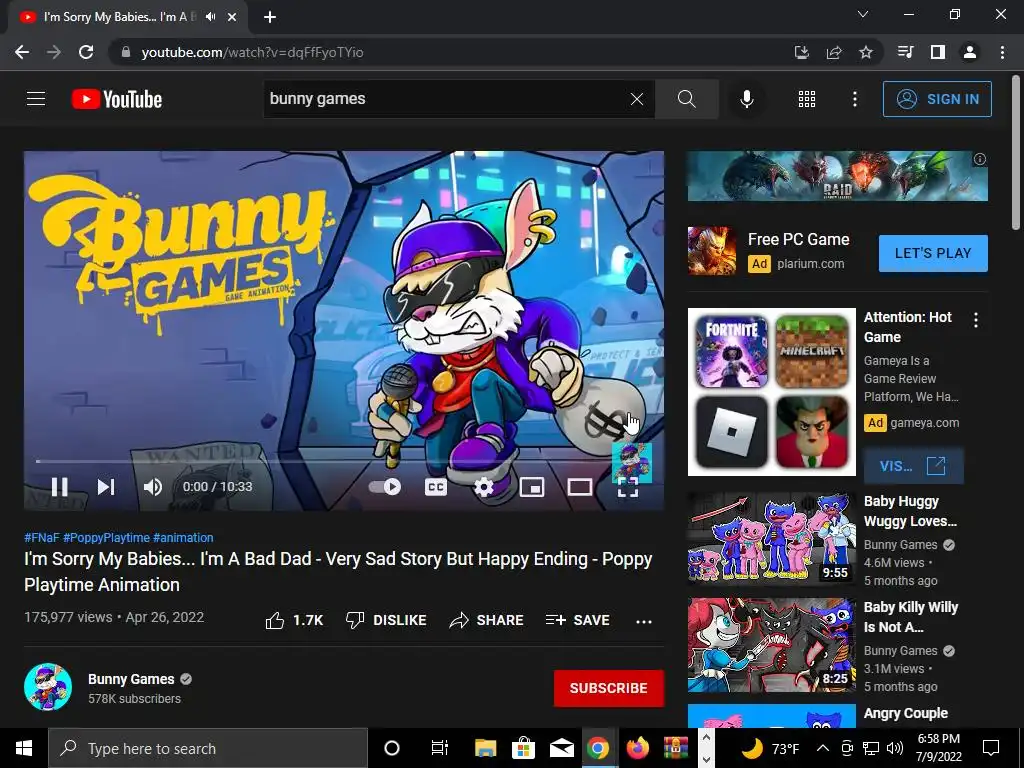Open the channel watermark in player corner

tap(632, 462)
